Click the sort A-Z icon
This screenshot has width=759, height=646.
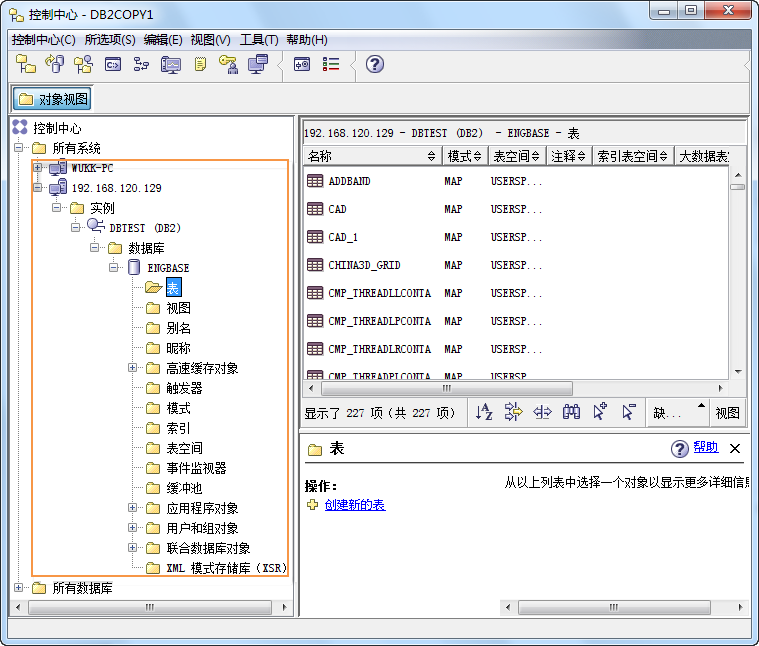tap(484, 411)
